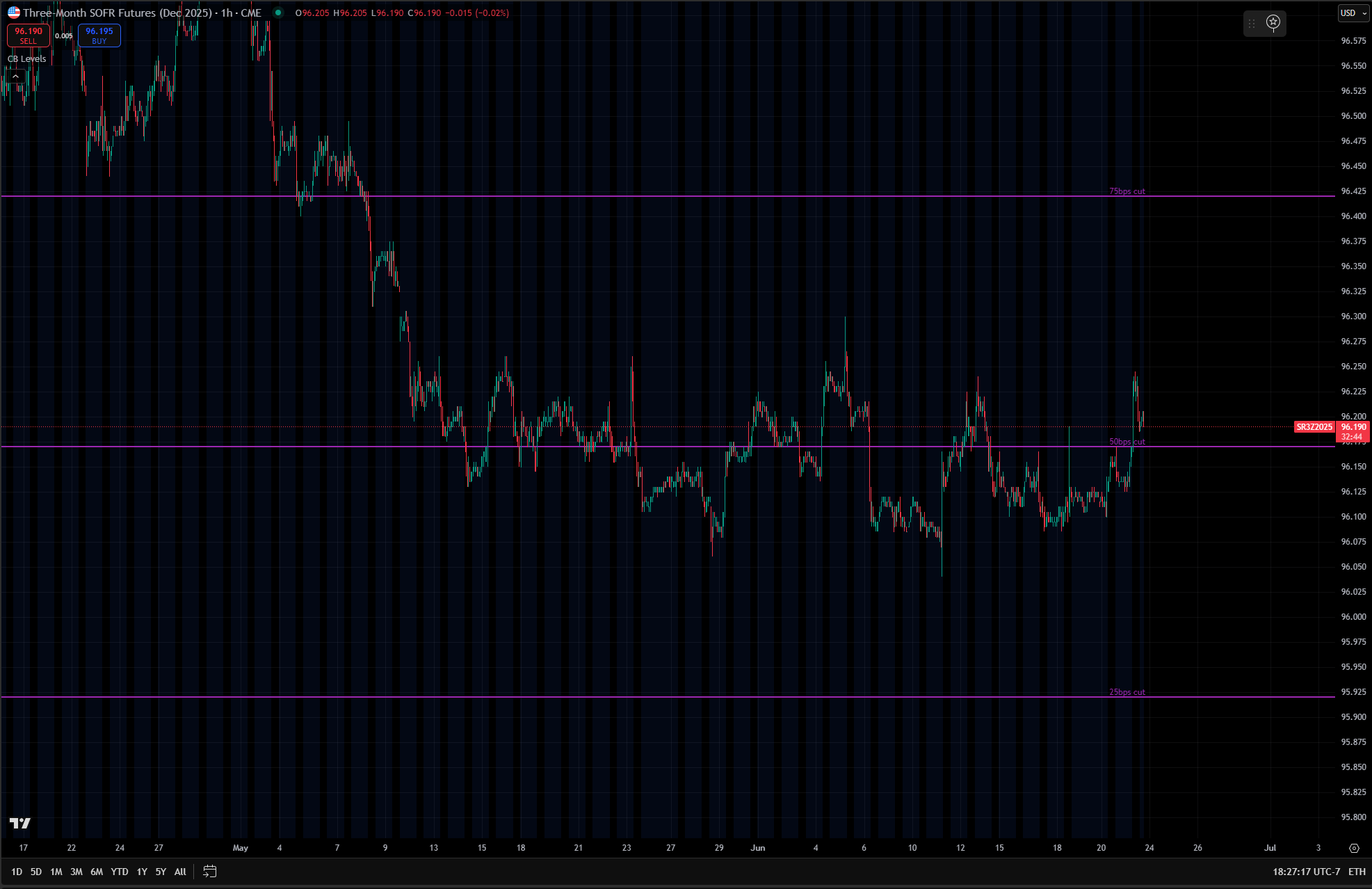1372x889 pixels.
Task: Click the O96.205 open value
Action: [312, 13]
